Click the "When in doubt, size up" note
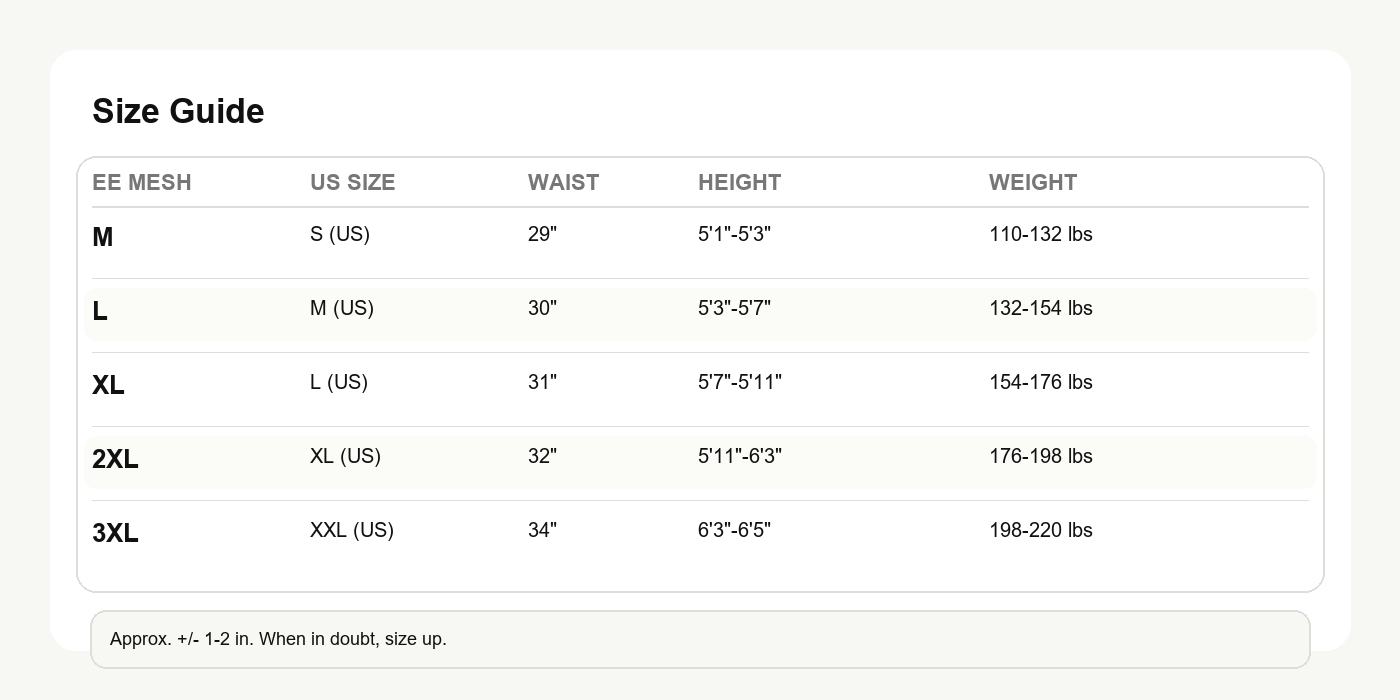The image size is (1400, 700). pos(278,639)
